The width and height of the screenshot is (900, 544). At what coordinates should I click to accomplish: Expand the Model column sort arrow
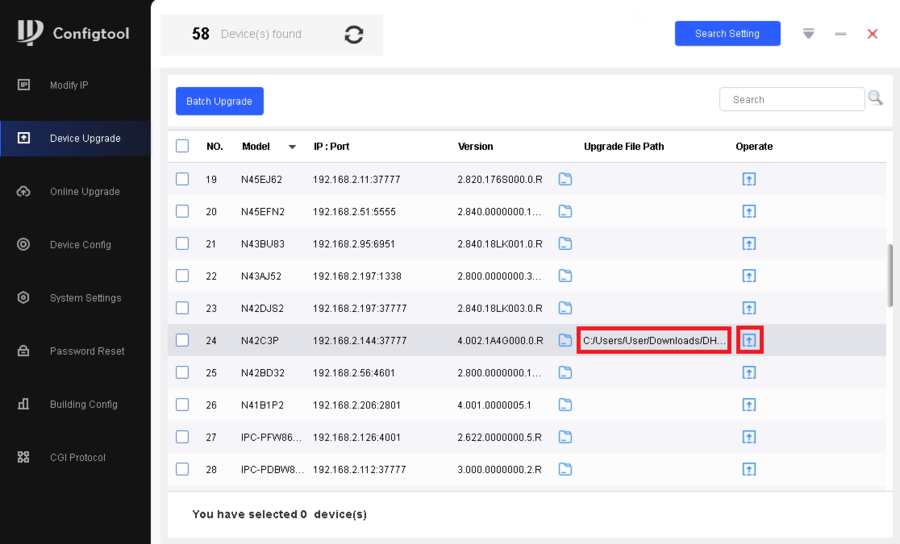[x=292, y=147]
